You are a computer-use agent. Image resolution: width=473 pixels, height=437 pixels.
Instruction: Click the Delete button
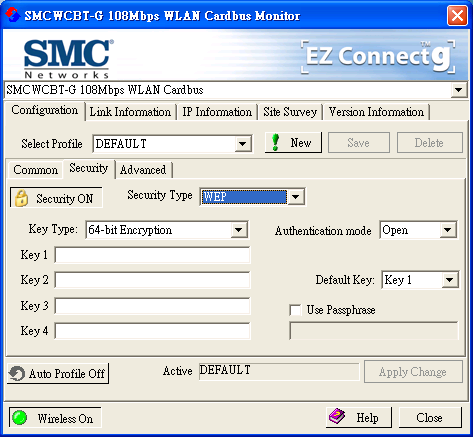click(429, 143)
